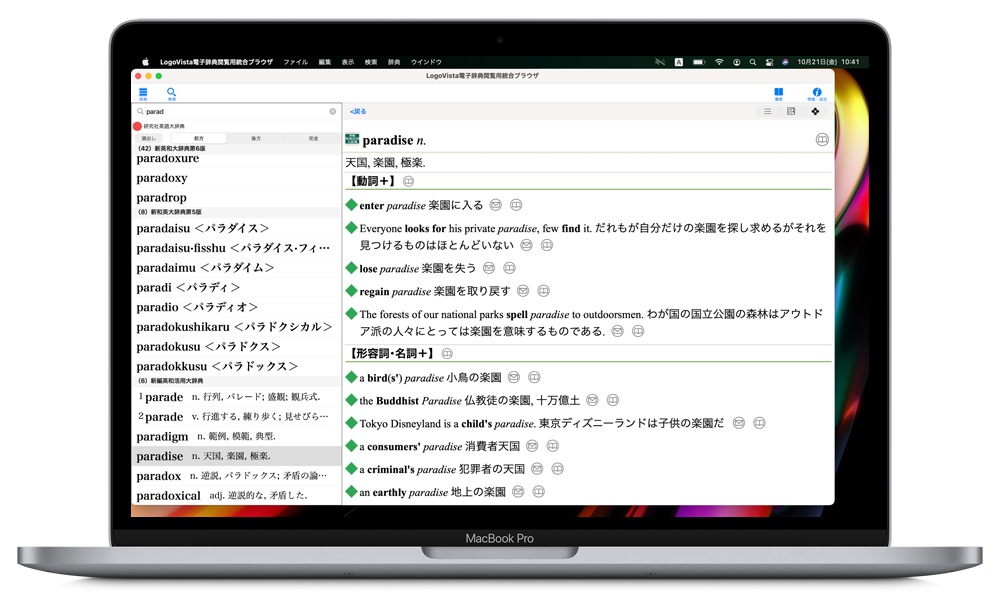This screenshot has height=600, width=1000.
Task: Click the (6) 新編英和活用大辞典 group header
Action: point(236,381)
